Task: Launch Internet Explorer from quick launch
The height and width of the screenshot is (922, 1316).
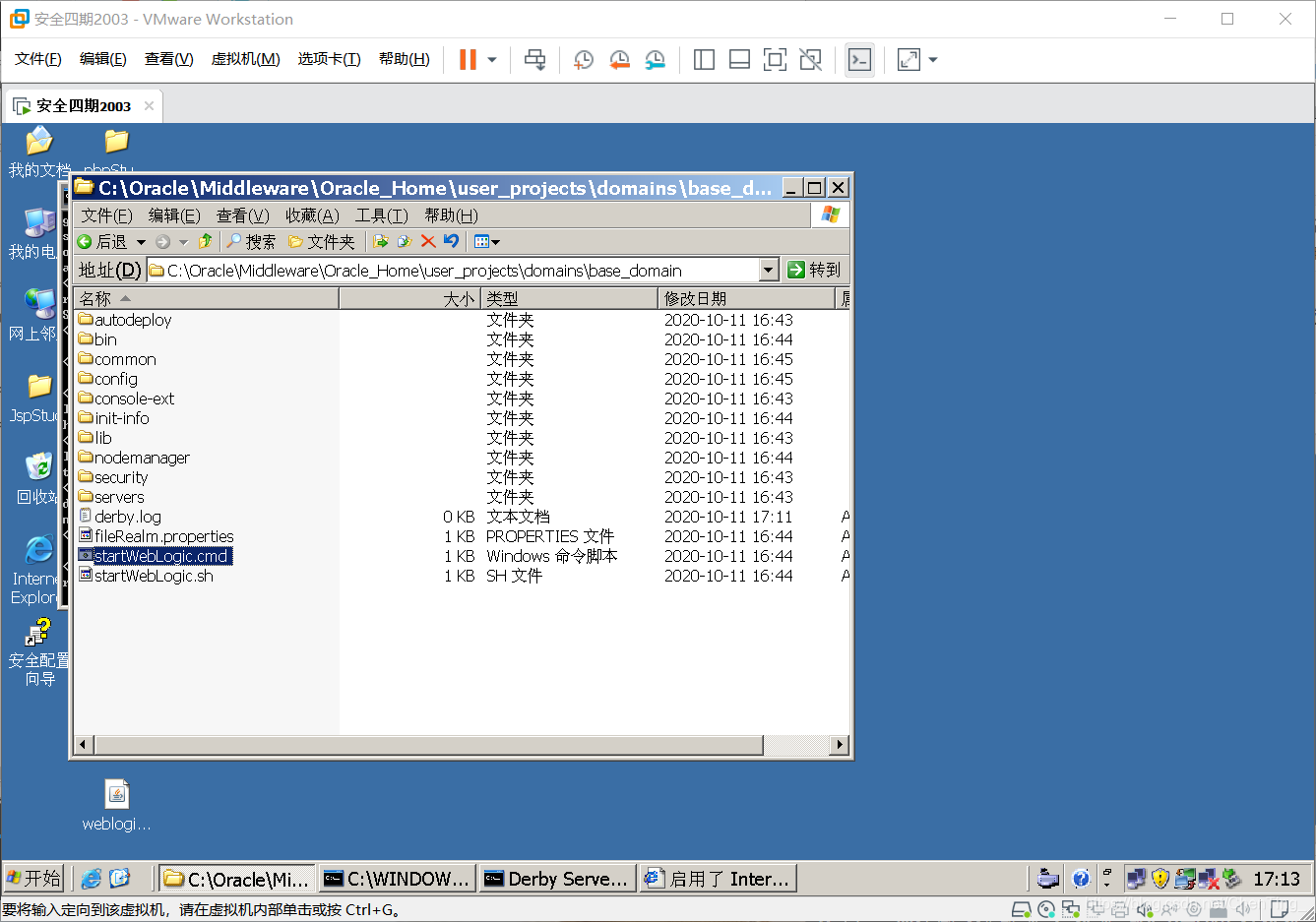Action: point(92,878)
